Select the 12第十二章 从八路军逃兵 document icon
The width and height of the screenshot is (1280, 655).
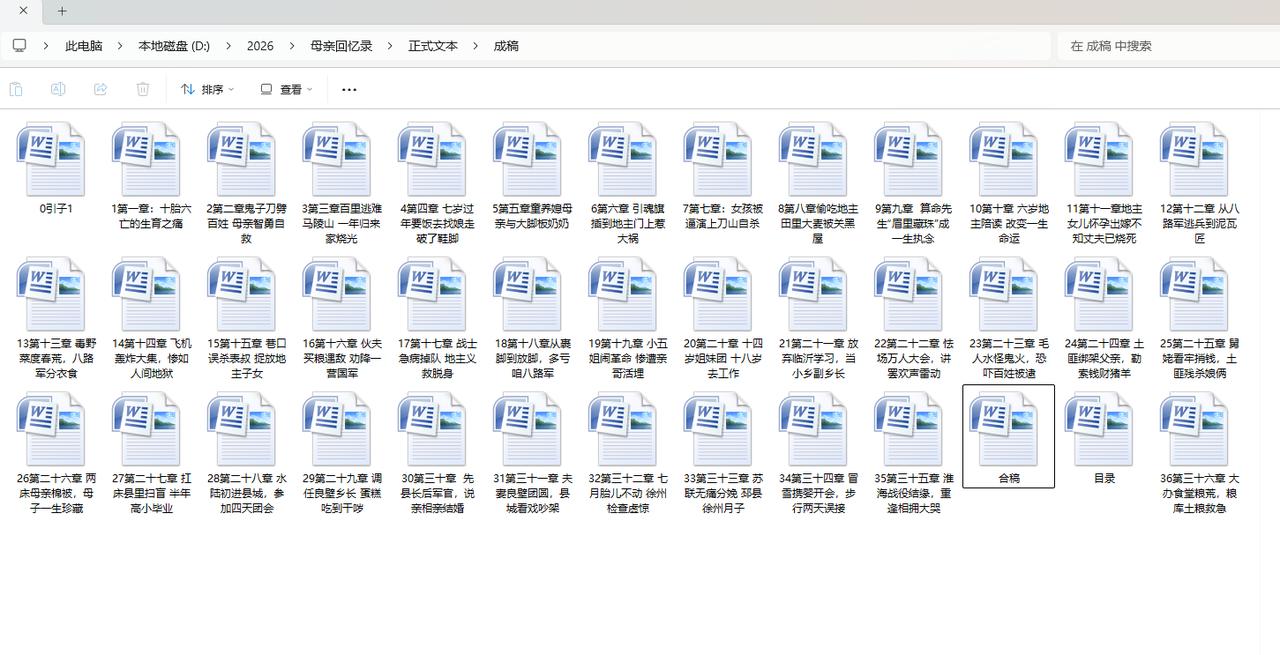[x=1195, y=159]
